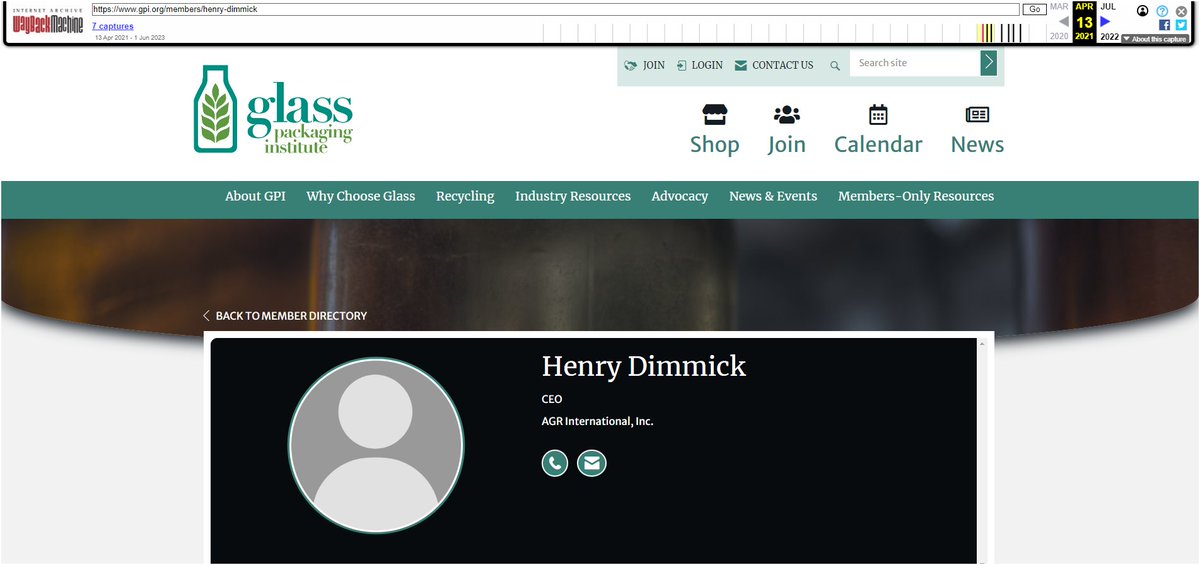Screen dimensions: 1200x565
Task: Click the Glass Packaging Institute logo
Action: [273, 109]
